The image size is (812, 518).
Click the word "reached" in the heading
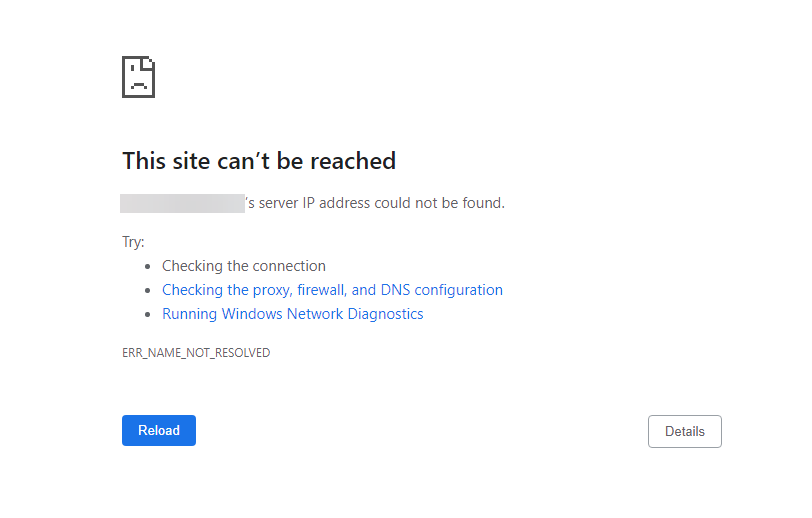(353, 161)
